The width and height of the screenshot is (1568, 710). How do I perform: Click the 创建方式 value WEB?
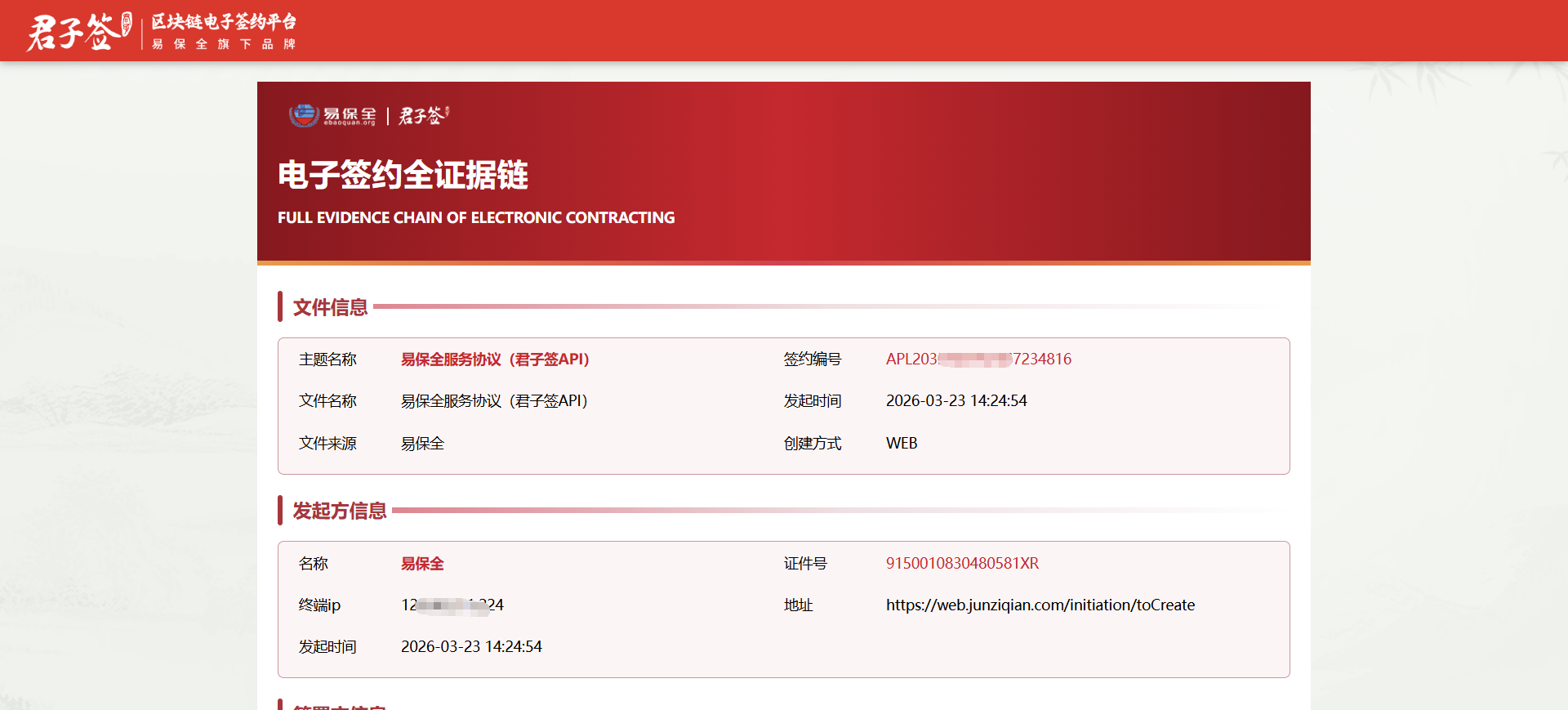(x=902, y=444)
